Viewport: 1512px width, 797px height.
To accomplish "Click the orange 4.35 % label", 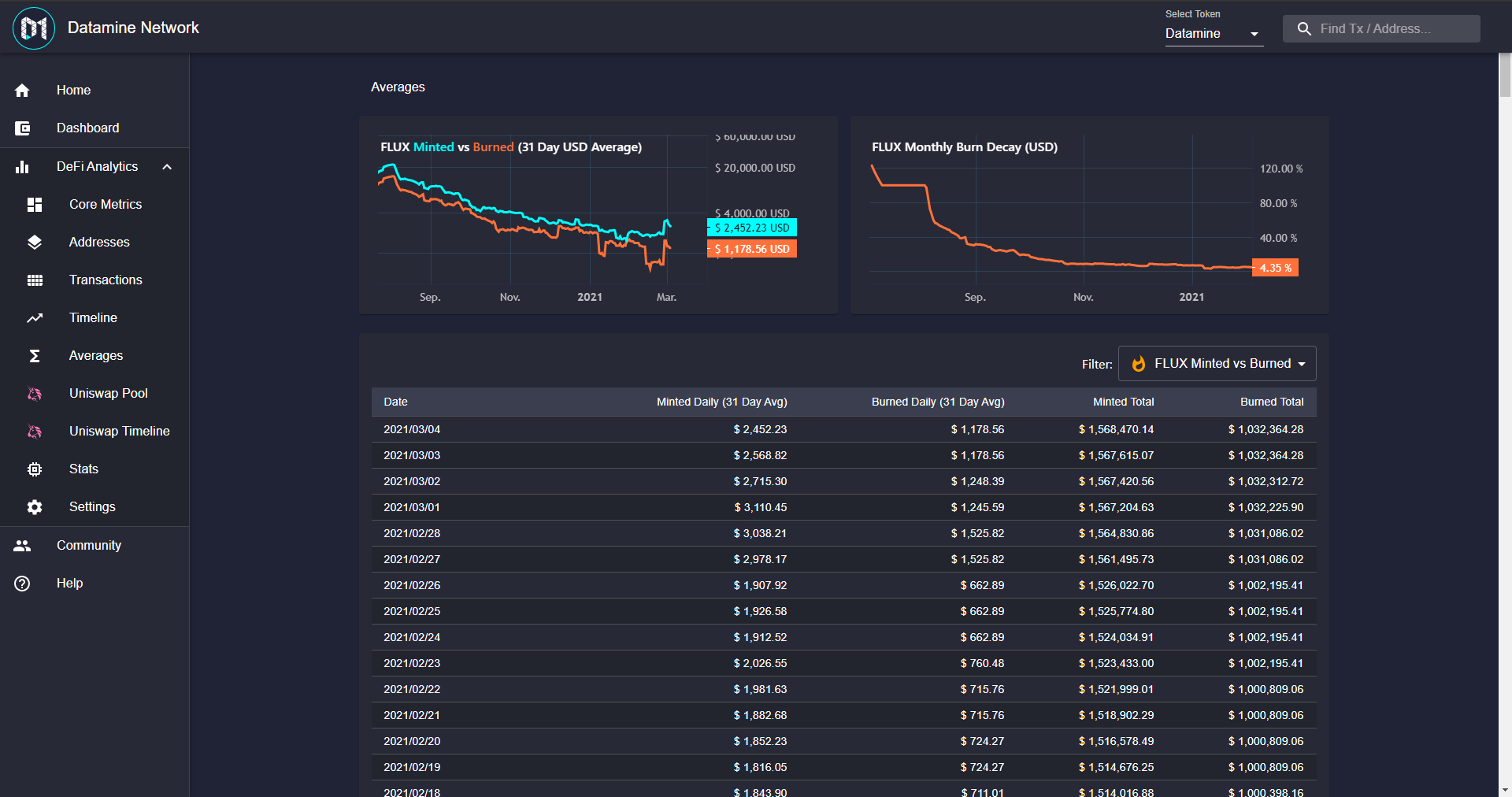I will tap(1275, 268).
